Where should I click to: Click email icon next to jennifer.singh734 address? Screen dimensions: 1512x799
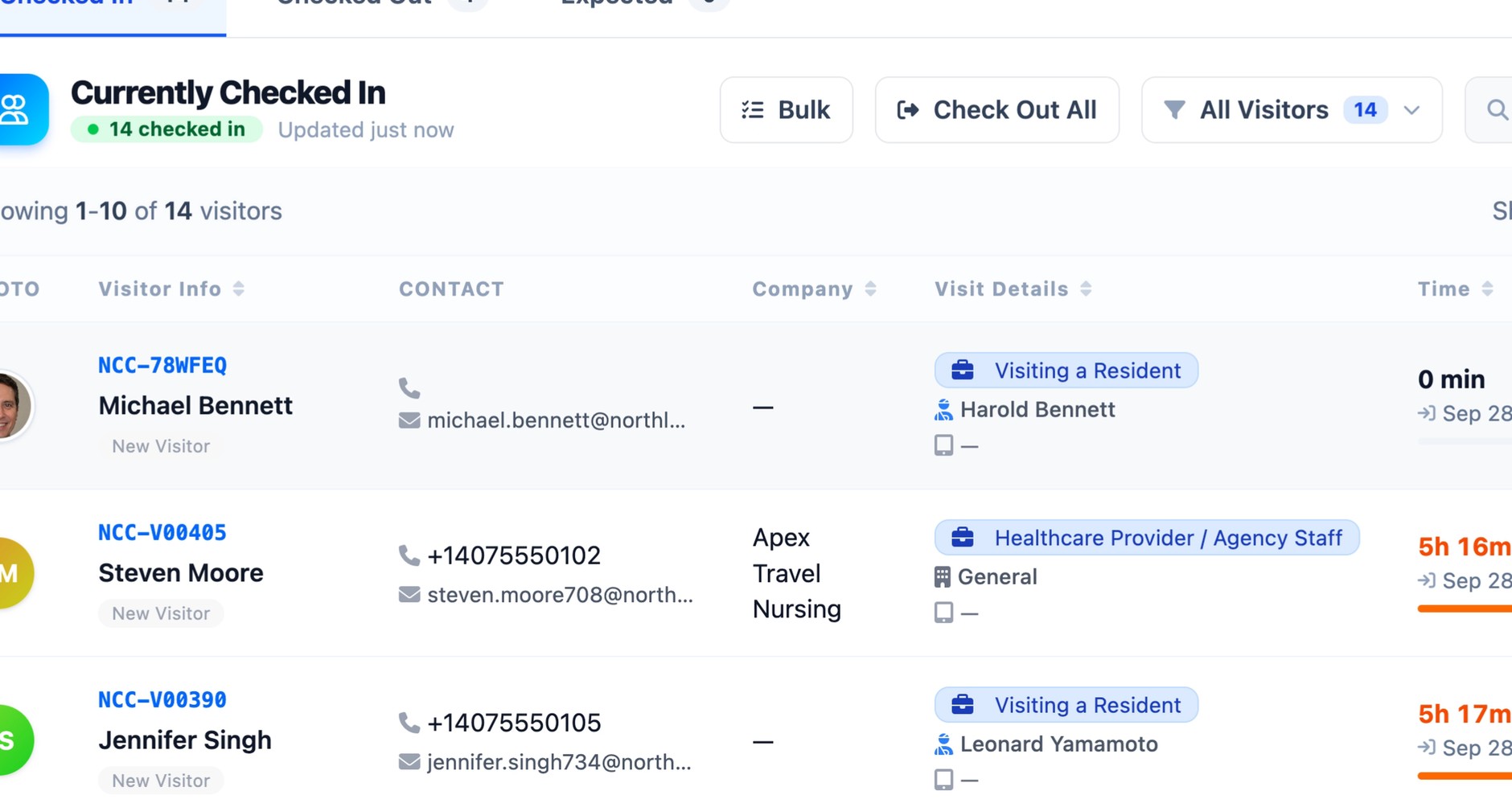(x=409, y=762)
